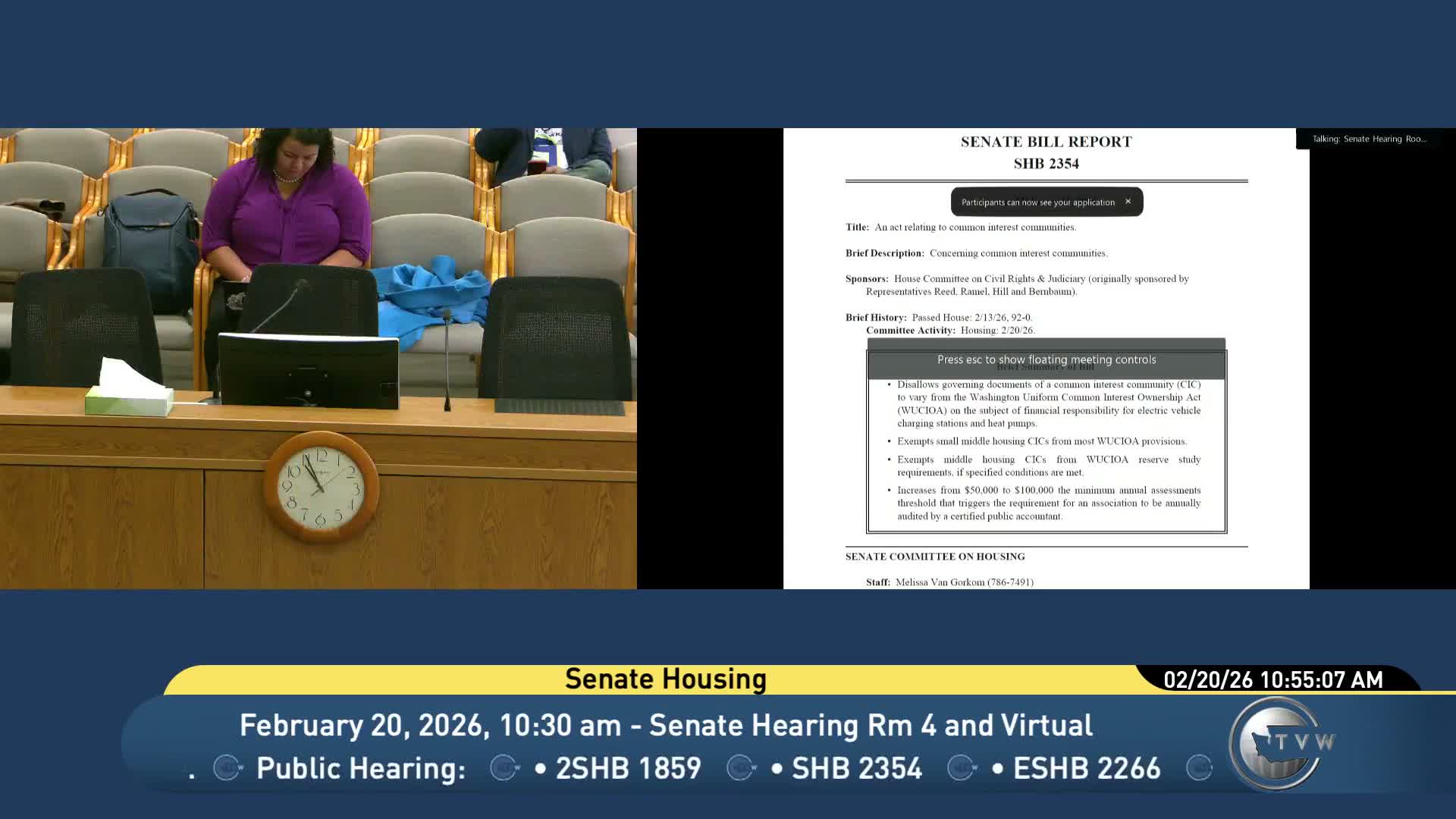Image resolution: width=1456 pixels, height=819 pixels.
Task: Click the trailing TVW icon after ESHB 2266
Action: (1198, 768)
